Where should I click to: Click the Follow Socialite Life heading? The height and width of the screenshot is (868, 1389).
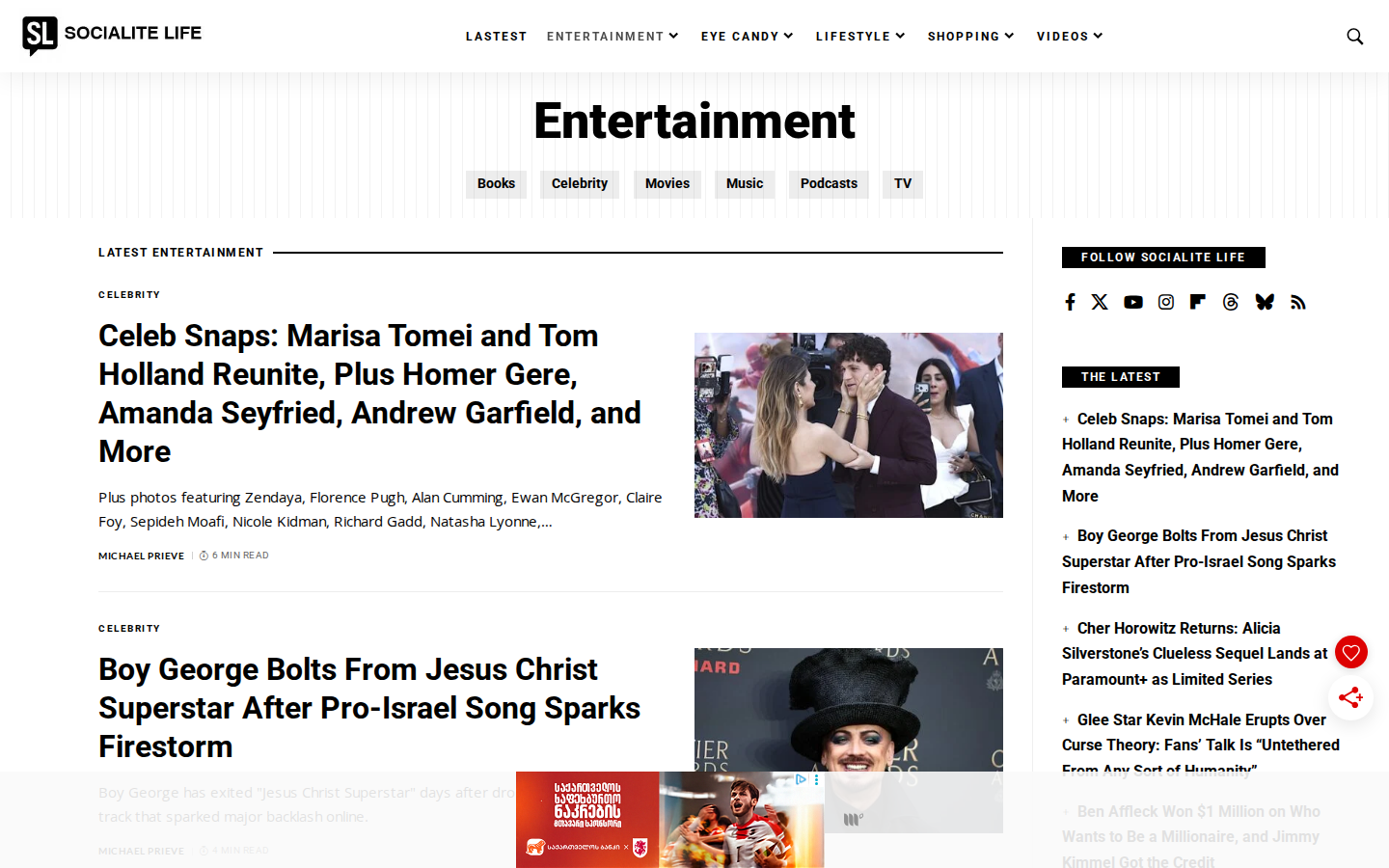tap(1163, 258)
